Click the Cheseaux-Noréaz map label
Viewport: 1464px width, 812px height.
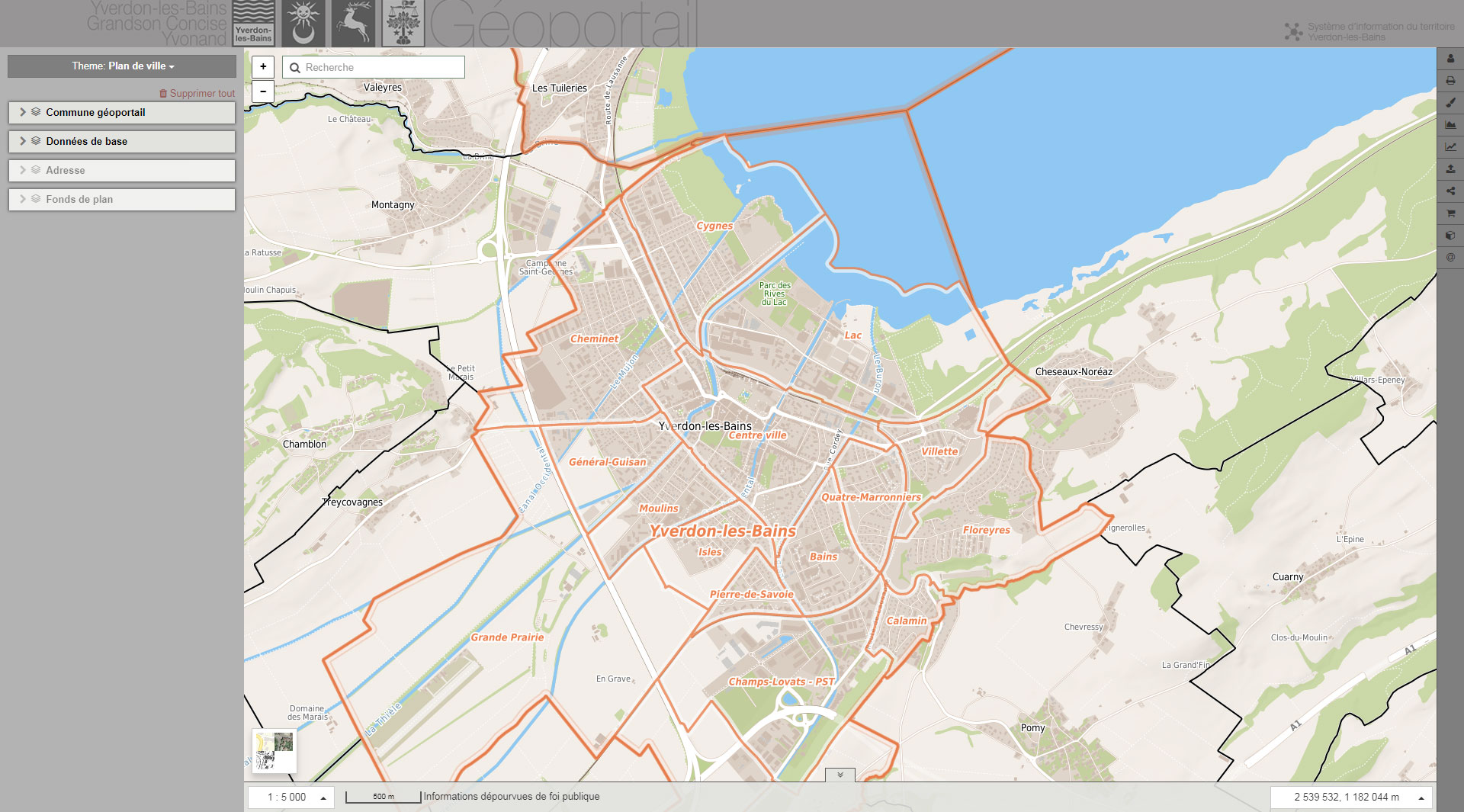pos(1074,372)
